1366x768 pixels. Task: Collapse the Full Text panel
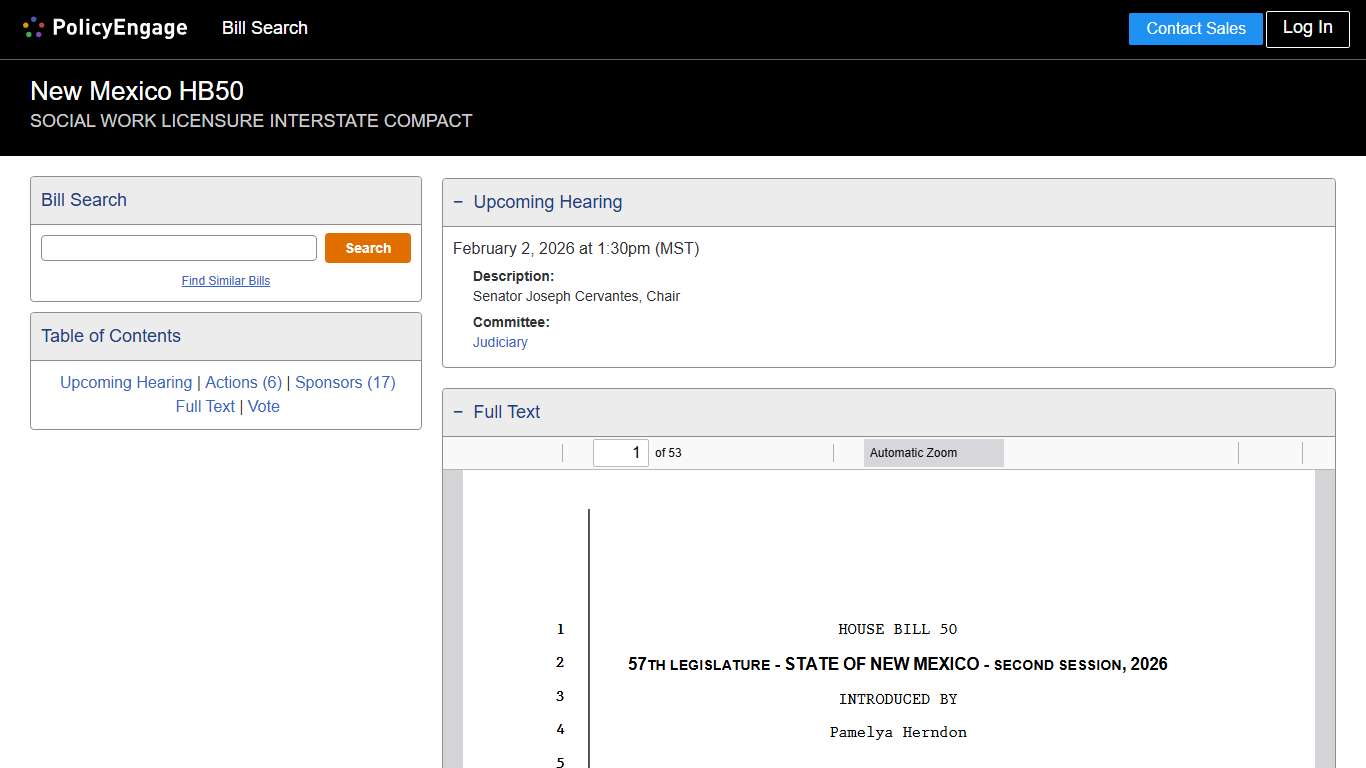[x=459, y=412]
